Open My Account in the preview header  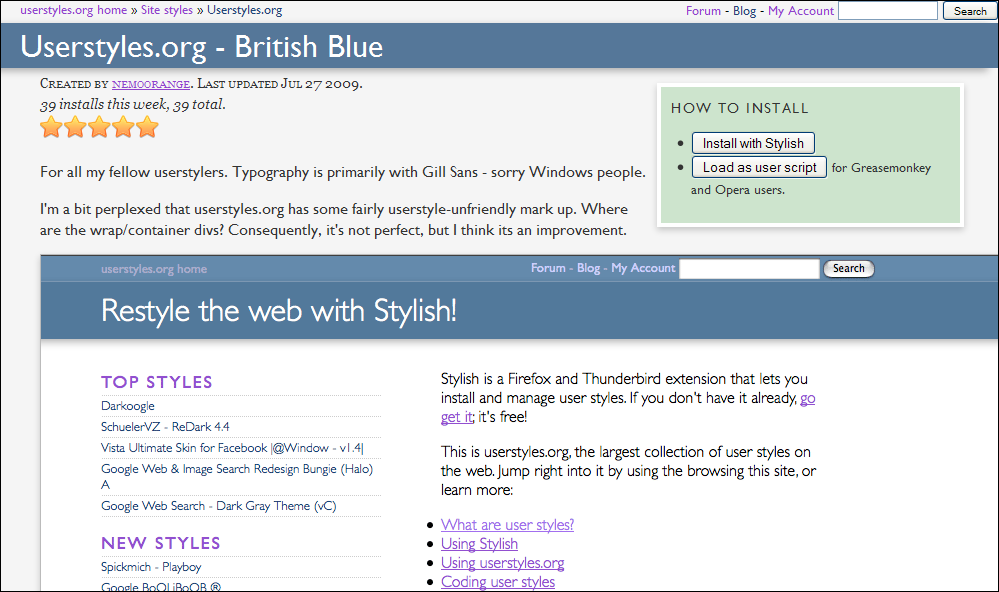pyautogui.click(x=643, y=268)
